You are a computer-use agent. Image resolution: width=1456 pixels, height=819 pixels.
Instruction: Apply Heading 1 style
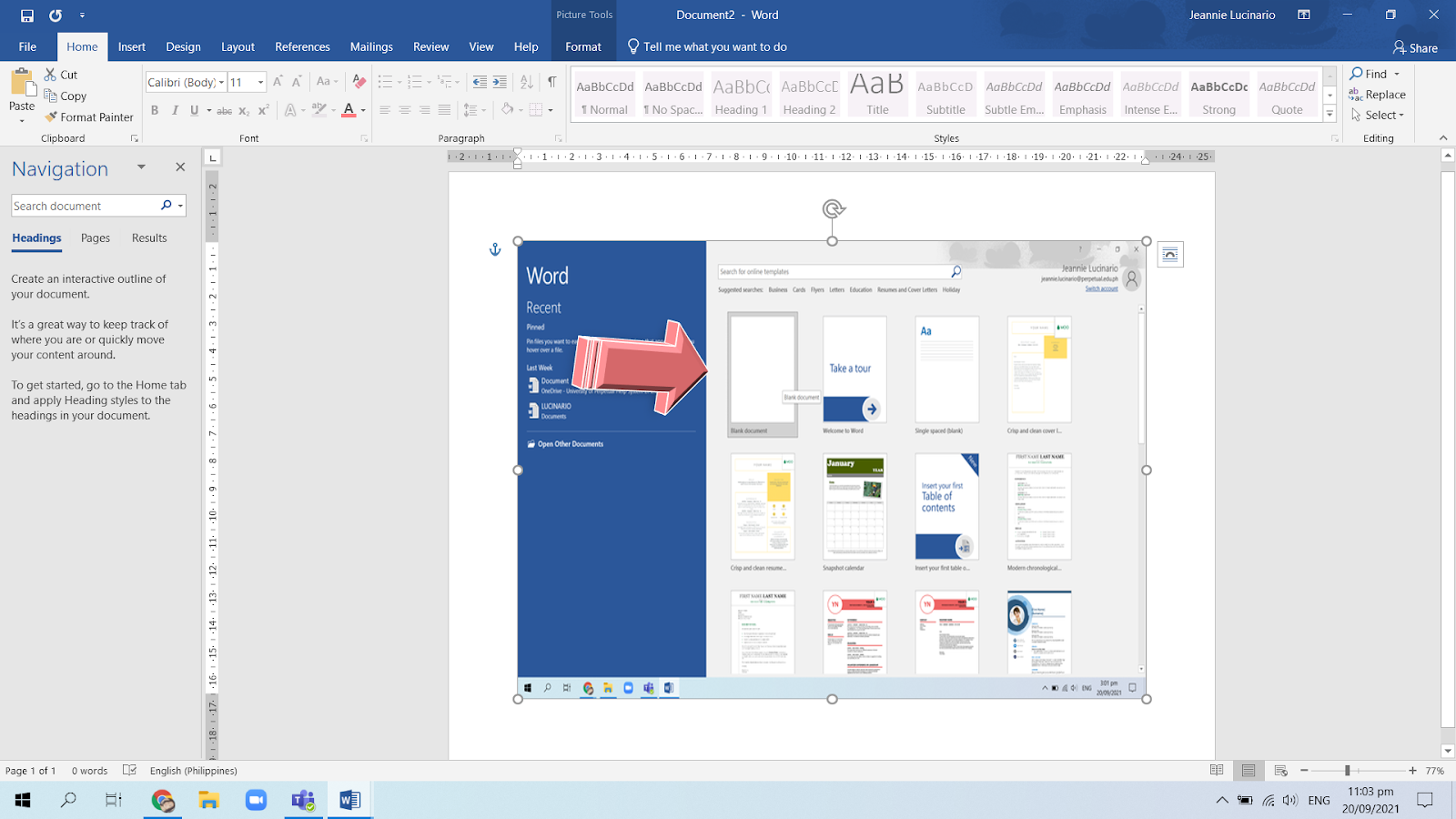tap(742, 96)
